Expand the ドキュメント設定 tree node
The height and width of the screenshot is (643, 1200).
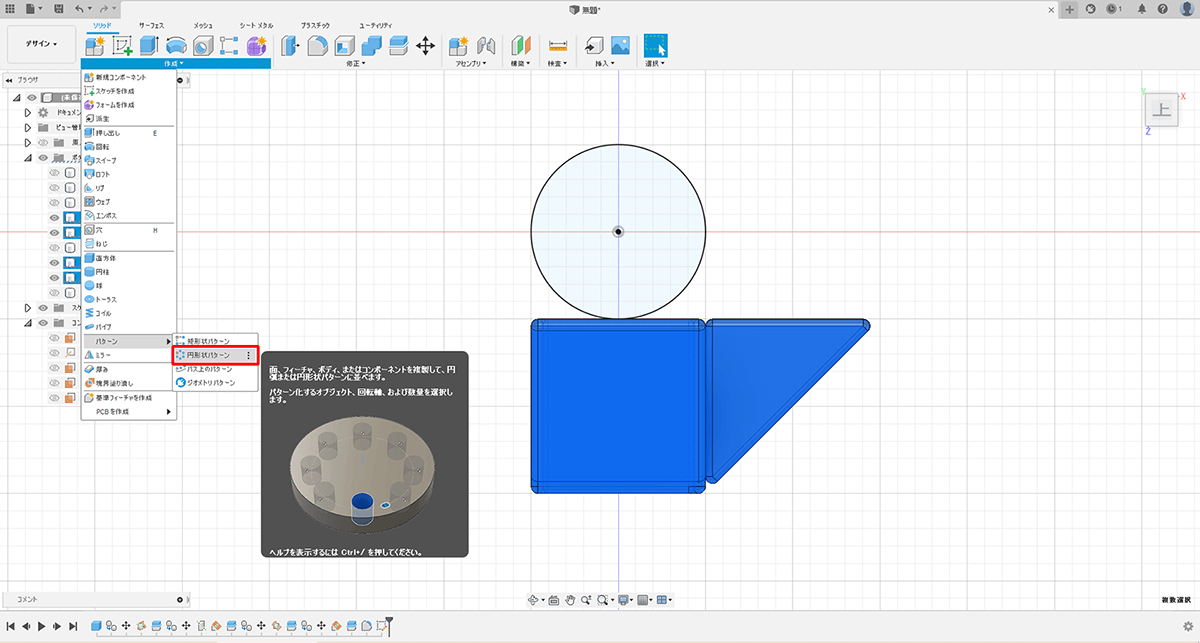(28, 113)
